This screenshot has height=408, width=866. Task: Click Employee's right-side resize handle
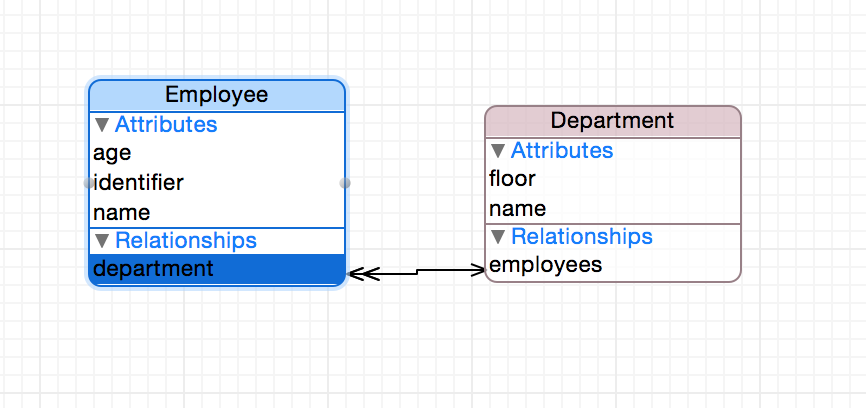pyautogui.click(x=345, y=183)
